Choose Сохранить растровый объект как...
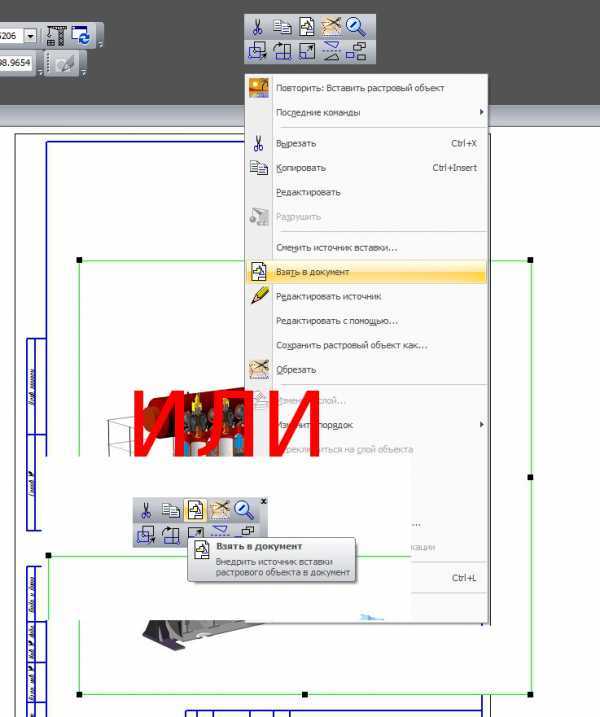The width and height of the screenshot is (600, 717). click(366, 345)
